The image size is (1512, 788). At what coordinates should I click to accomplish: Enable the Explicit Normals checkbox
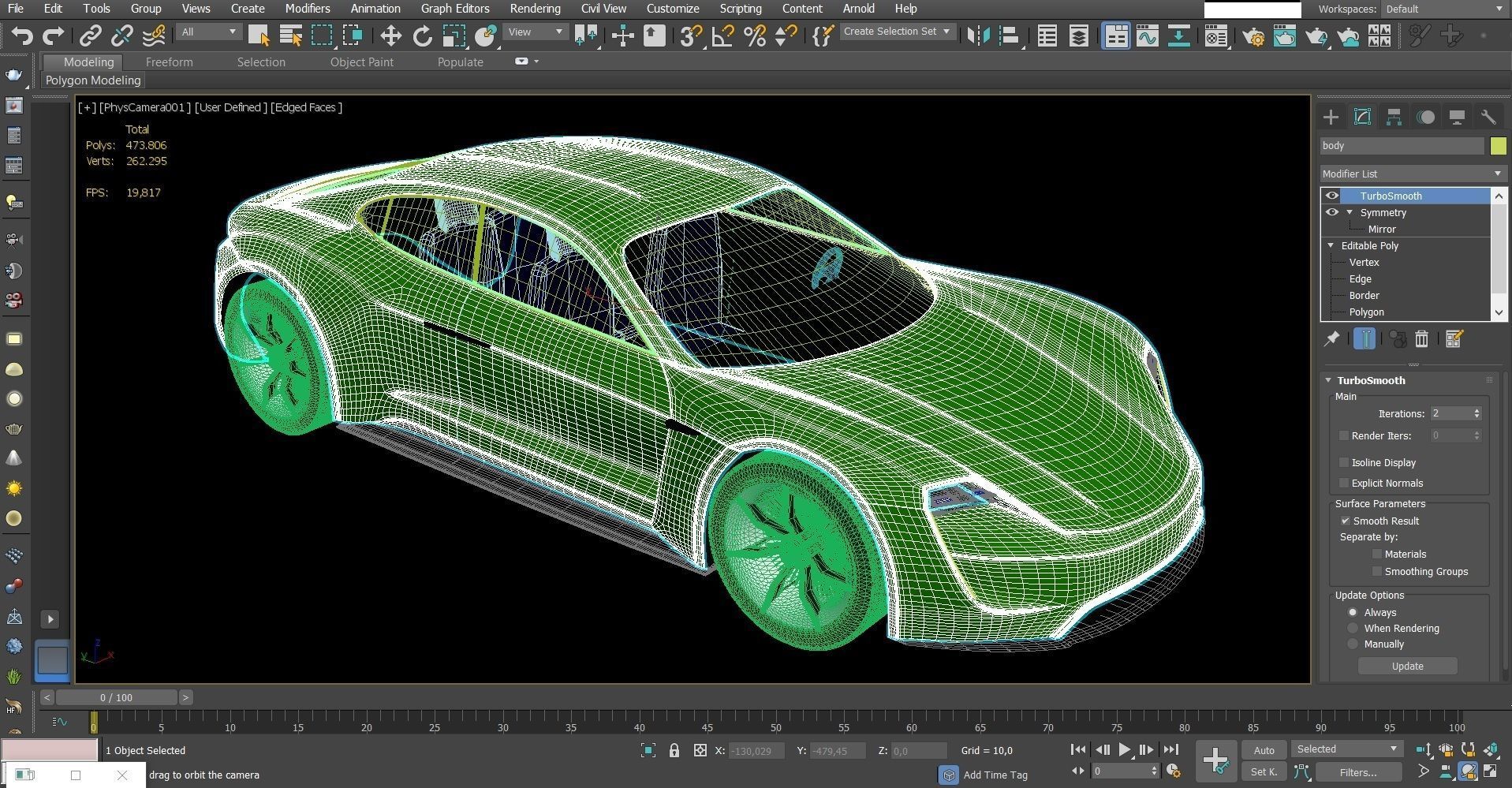(x=1344, y=483)
